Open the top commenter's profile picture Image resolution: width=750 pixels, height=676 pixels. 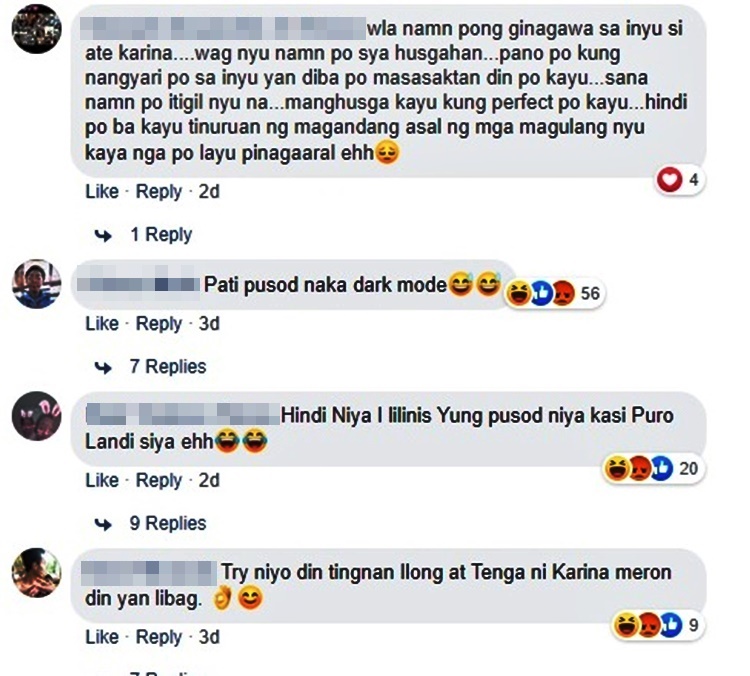coord(36,29)
